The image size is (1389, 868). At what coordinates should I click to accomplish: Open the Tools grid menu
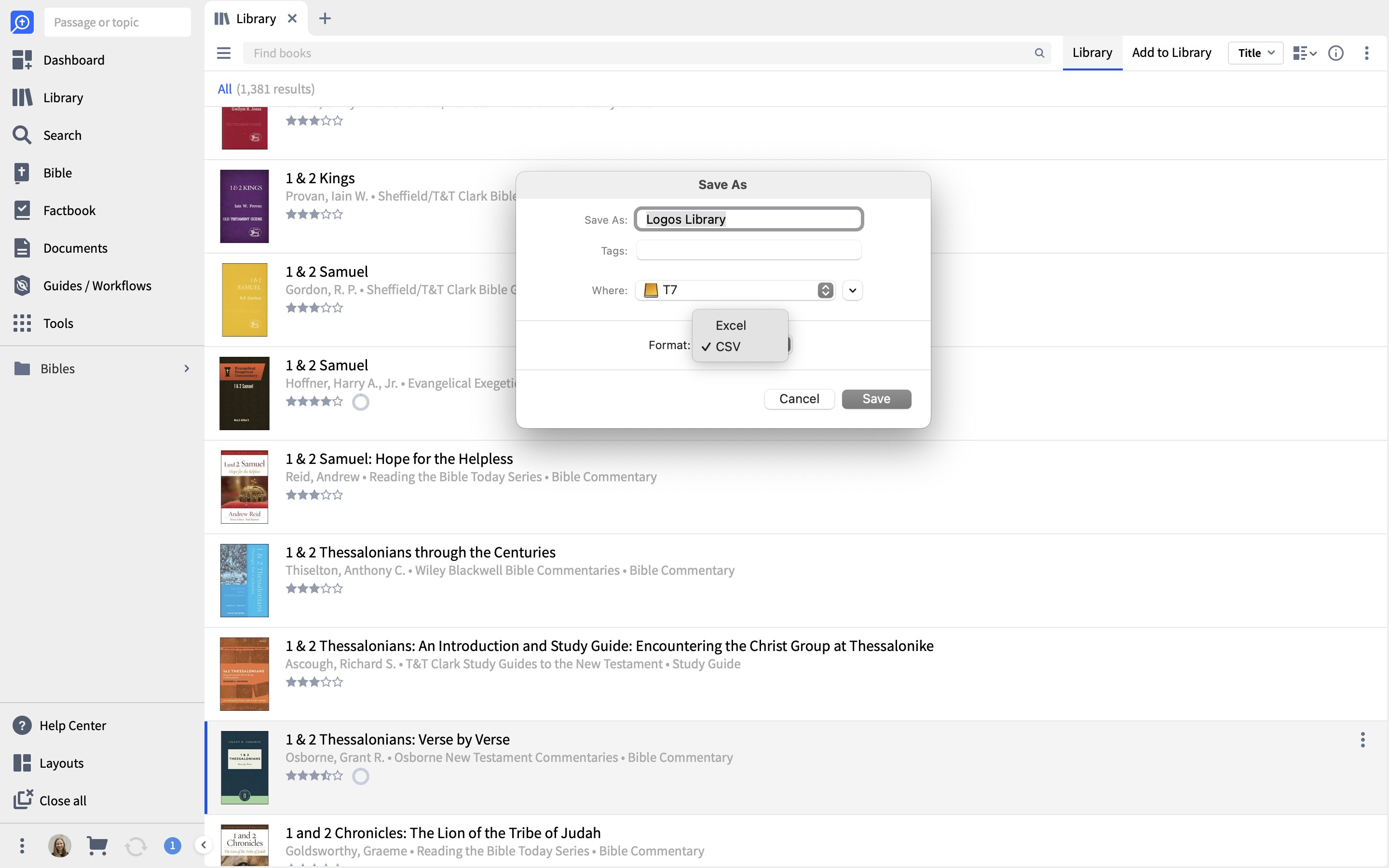(x=43, y=323)
